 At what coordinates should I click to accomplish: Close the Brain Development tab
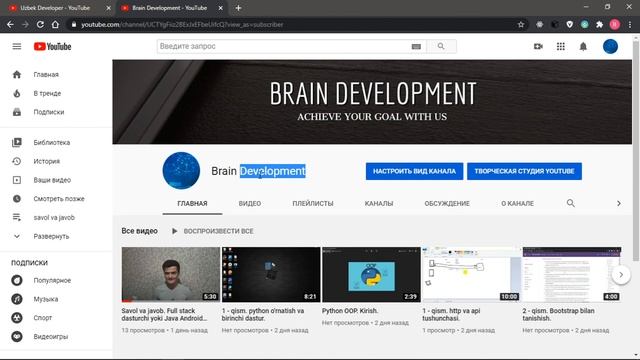tap(220, 8)
